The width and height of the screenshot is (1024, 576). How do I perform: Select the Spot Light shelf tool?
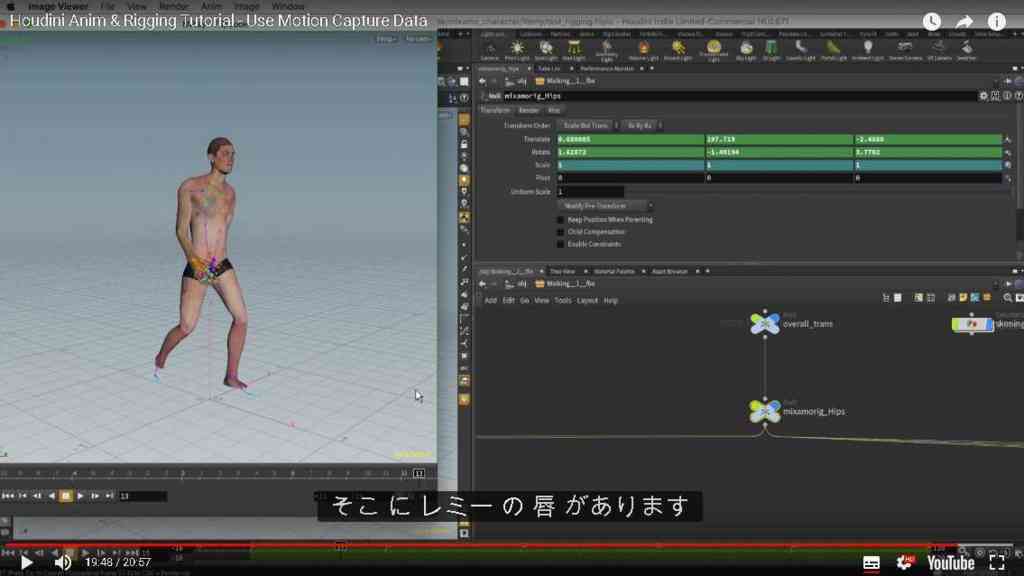pos(545,50)
